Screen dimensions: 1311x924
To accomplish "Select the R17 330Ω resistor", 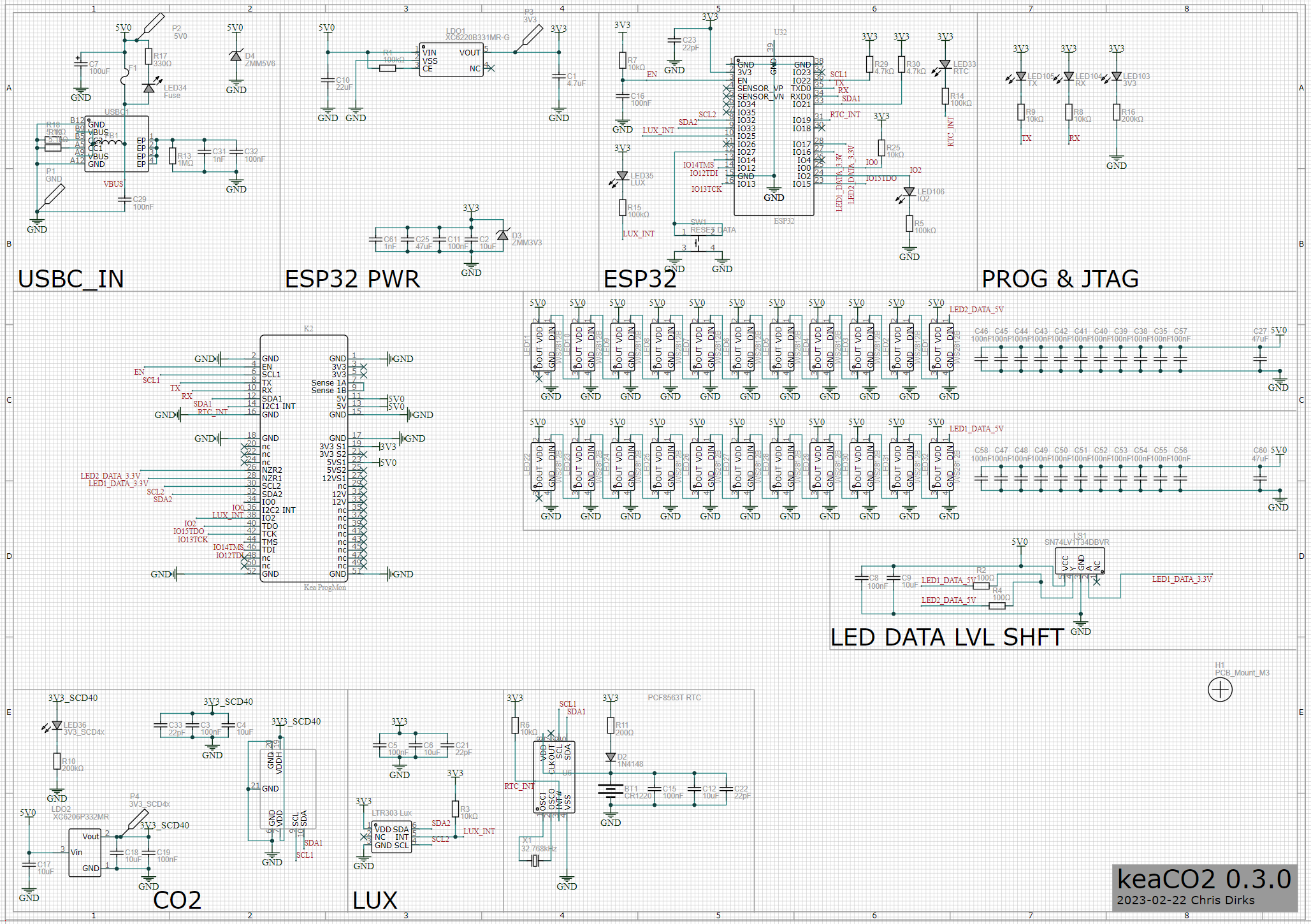I will (x=148, y=57).
